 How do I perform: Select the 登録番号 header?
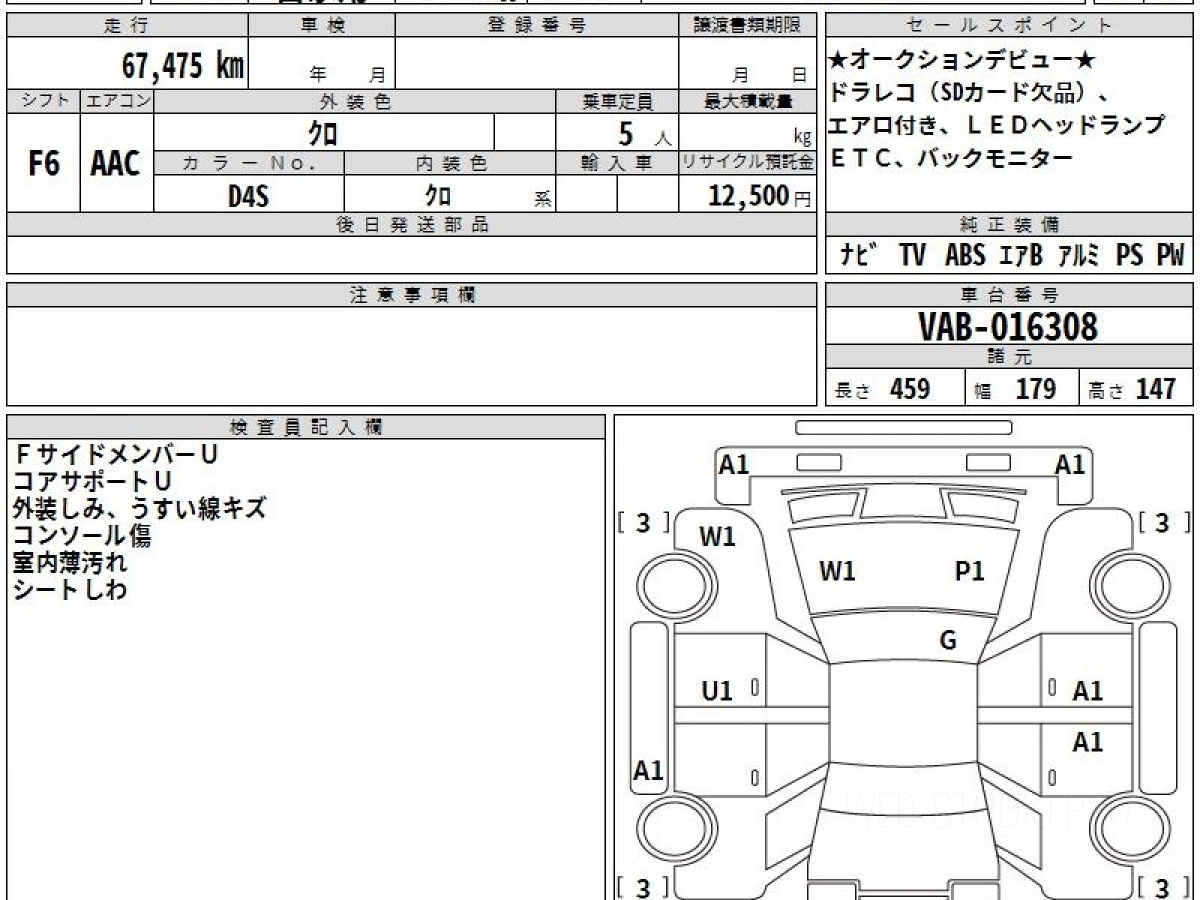[537, 26]
